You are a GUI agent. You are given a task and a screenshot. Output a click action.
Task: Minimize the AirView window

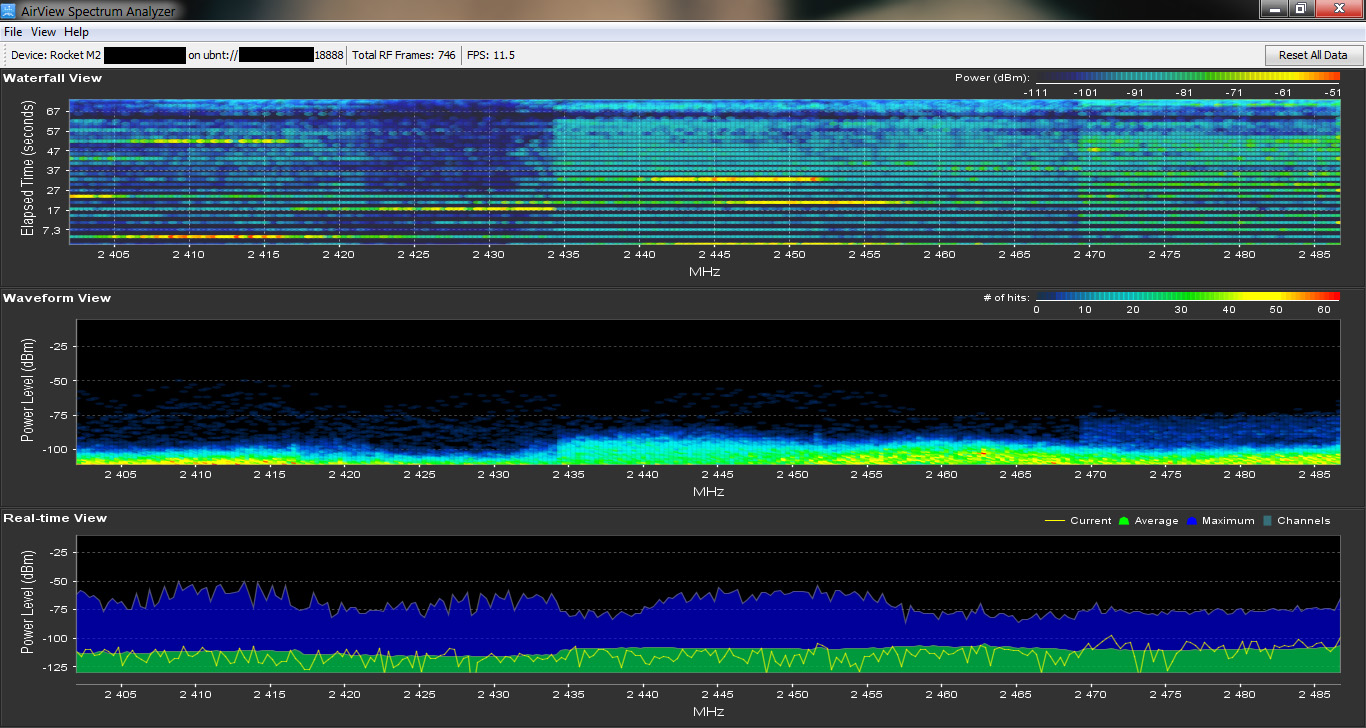[1274, 9]
